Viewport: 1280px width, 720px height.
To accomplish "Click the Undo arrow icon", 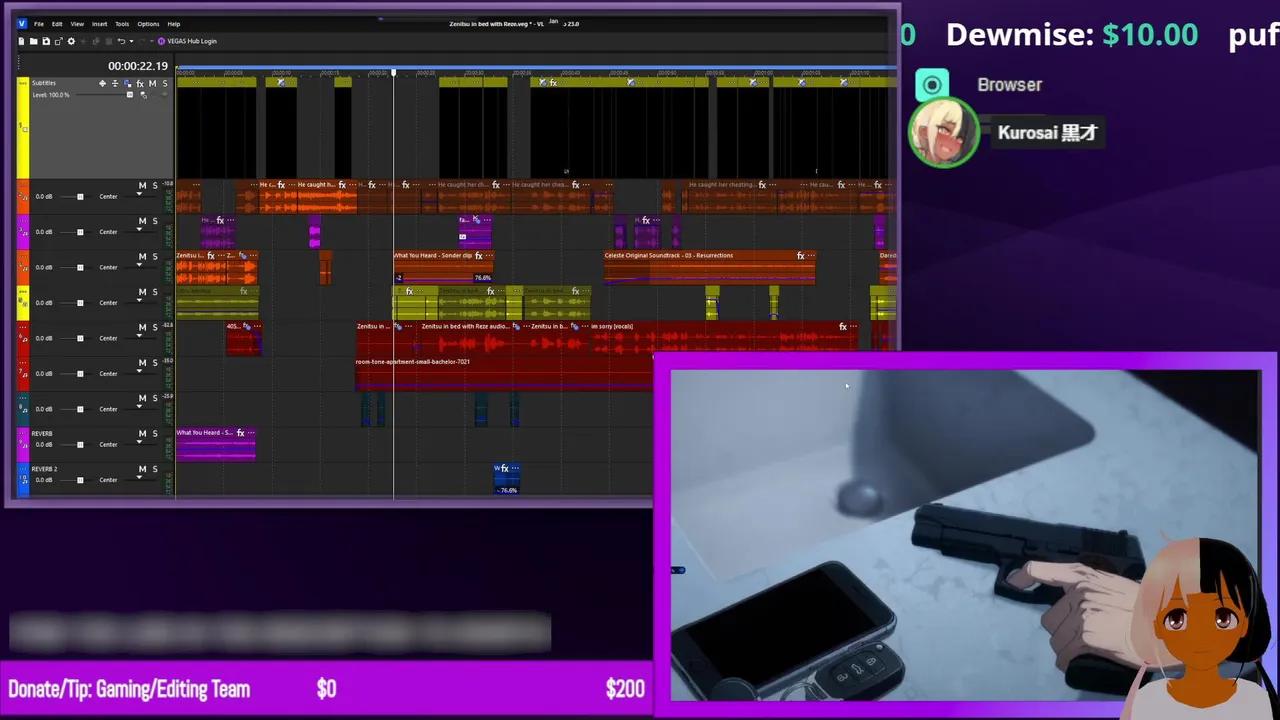I will click(121, 41).
